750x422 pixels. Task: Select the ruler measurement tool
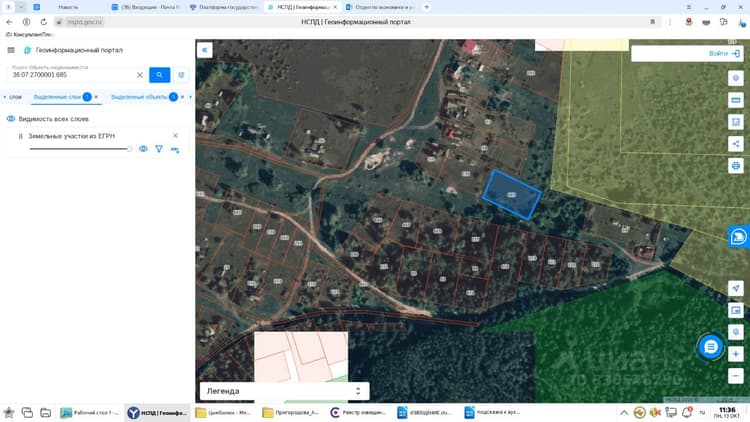[x=736, y=100]
